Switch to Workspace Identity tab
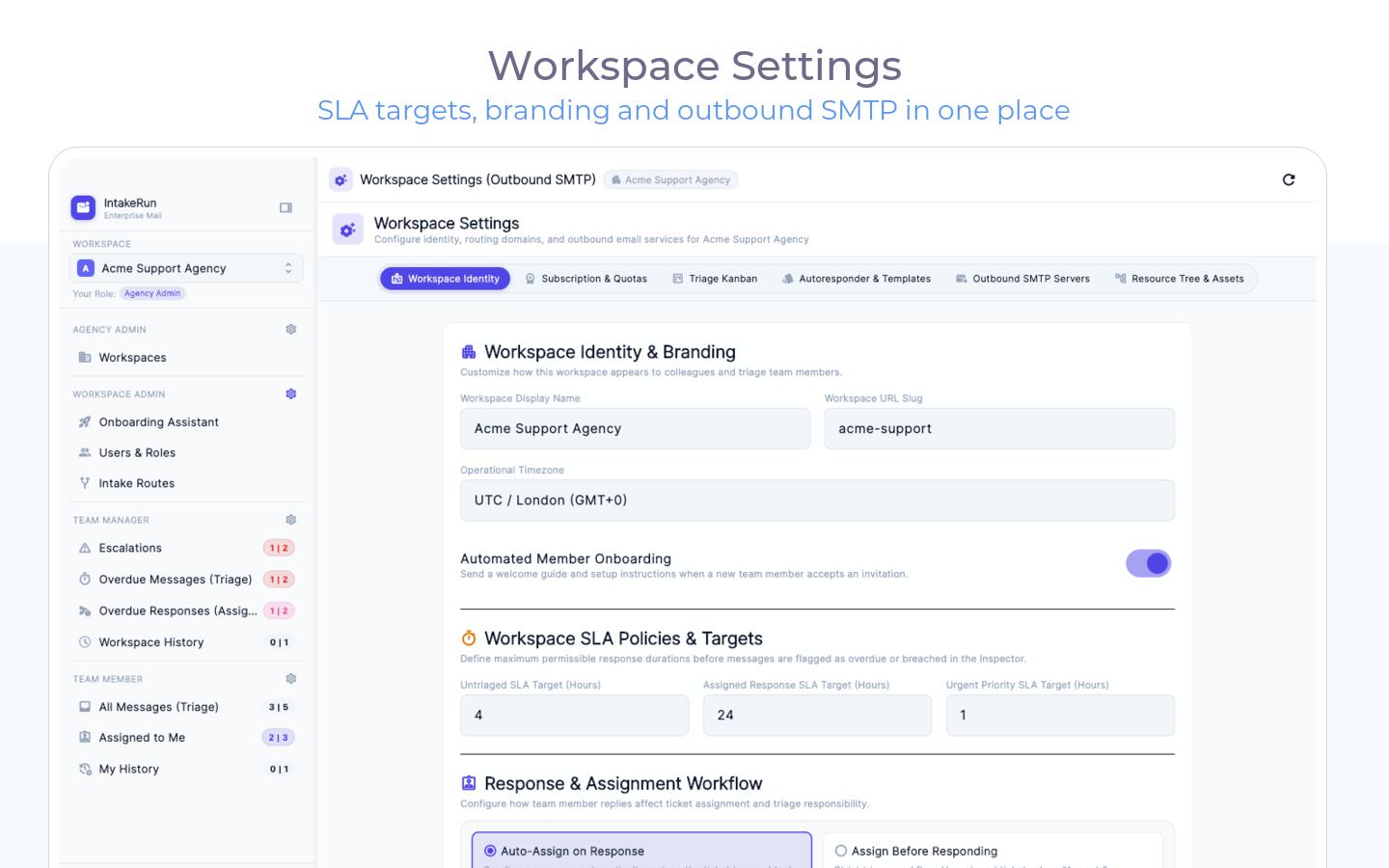 (445, 279)
